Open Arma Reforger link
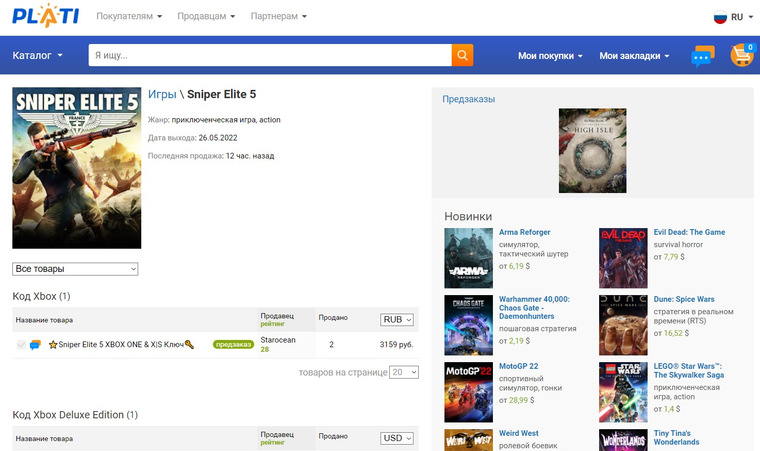 click(524, 232)
